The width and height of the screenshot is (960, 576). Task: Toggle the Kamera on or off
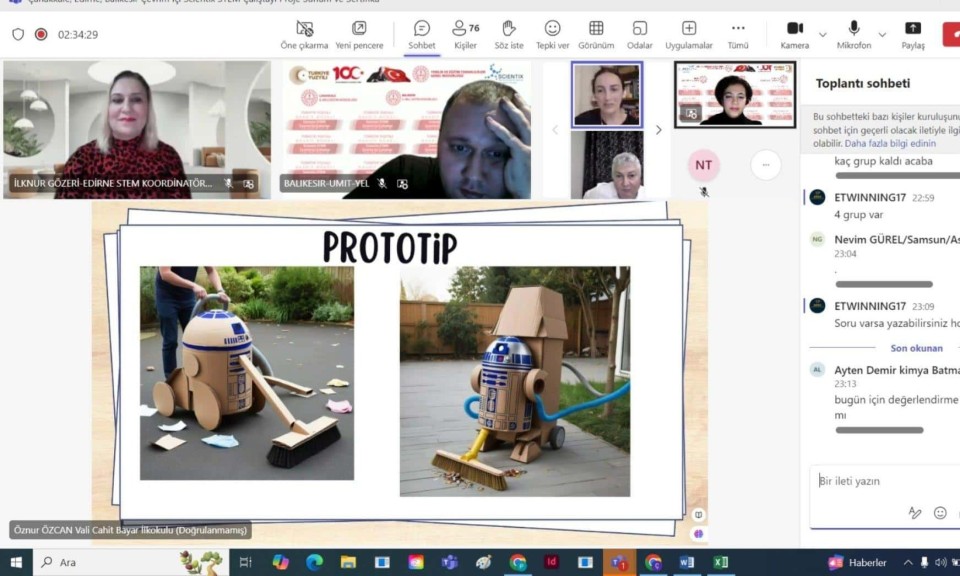(x=795, y=35)
